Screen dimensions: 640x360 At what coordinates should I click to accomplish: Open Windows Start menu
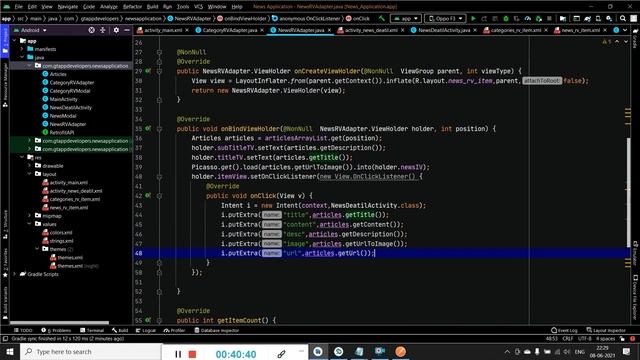coord(9,351)
